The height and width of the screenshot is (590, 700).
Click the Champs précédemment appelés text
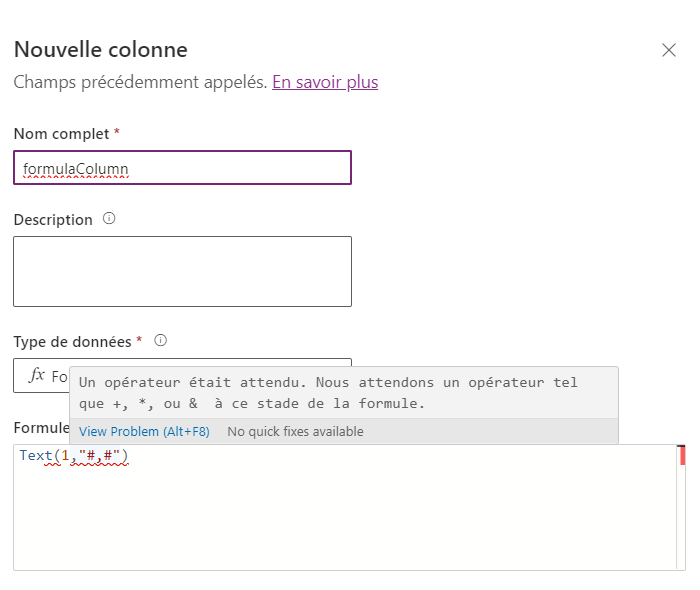tap(140, 82)
